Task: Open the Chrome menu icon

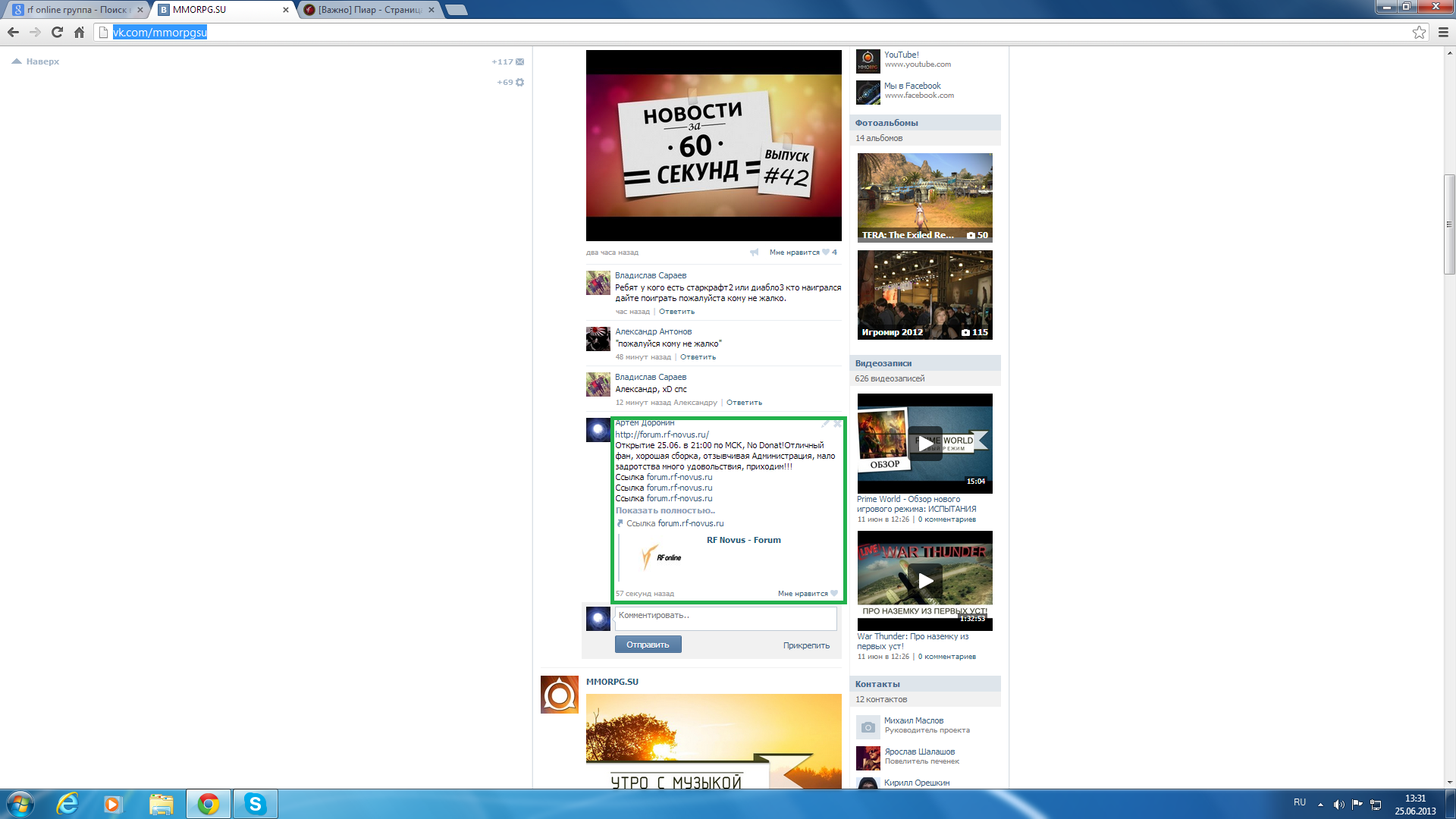Action: click(x=1443, y=32)
